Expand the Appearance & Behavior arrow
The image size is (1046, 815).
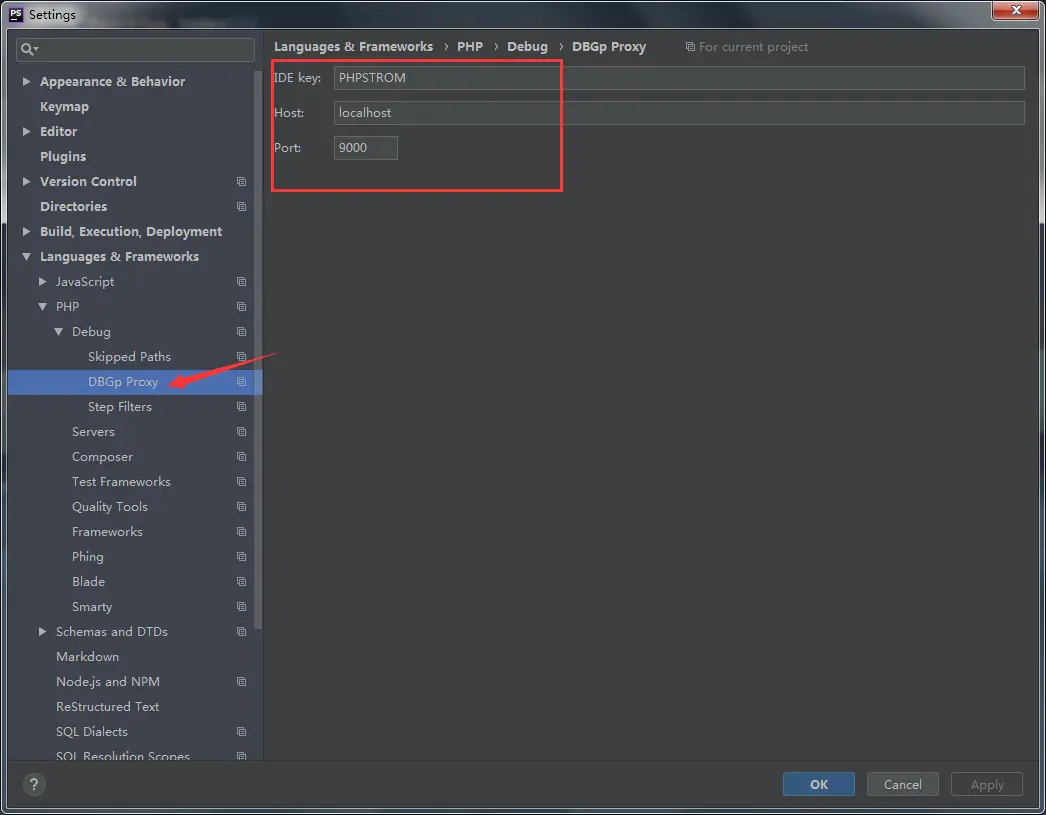tap(26, 81)
